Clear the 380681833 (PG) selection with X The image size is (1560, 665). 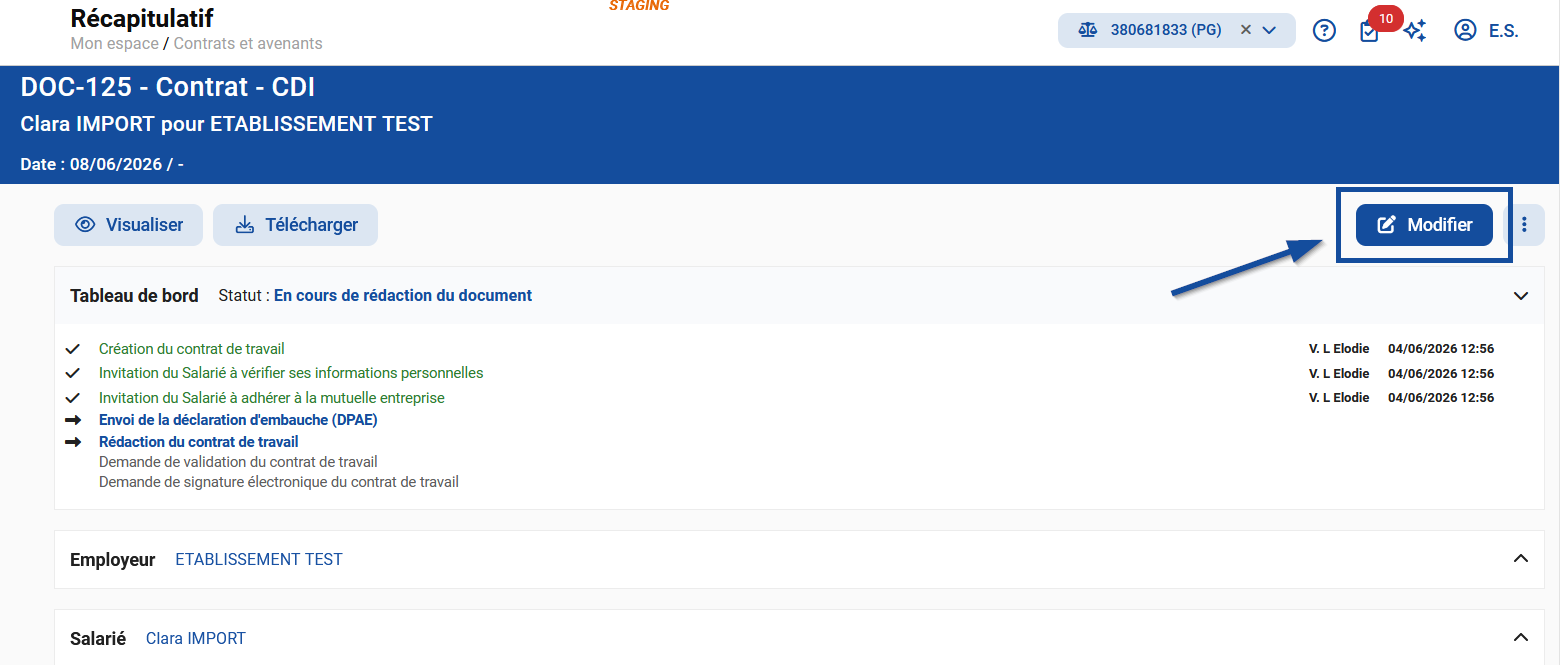(1246, 30)
